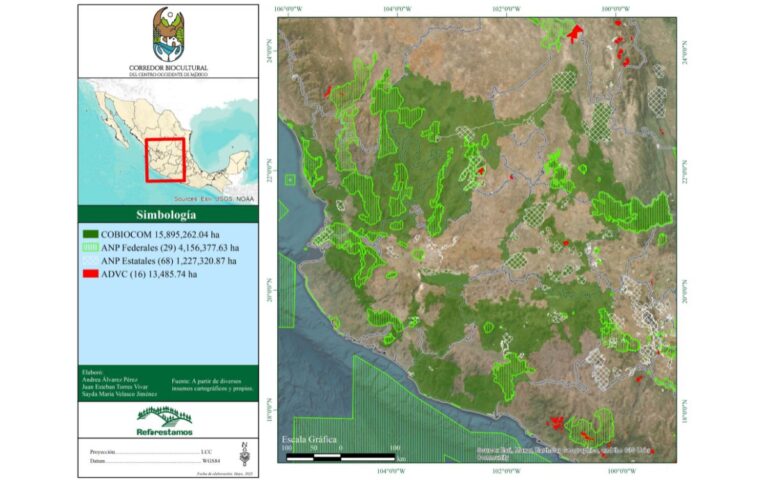Click the north arrow compass symbol
Screen dimensions: 768x480
pos(244,454)
